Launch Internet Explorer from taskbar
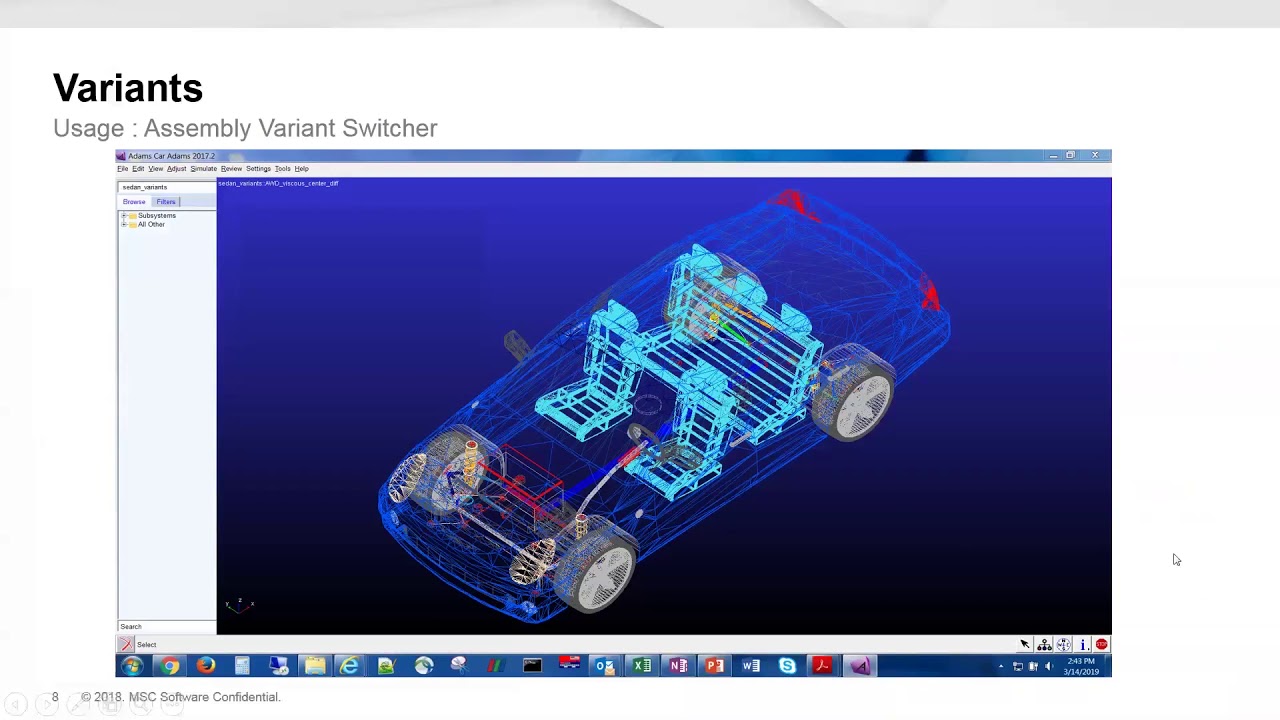The image size is (1280, 720). coord(350,666)
